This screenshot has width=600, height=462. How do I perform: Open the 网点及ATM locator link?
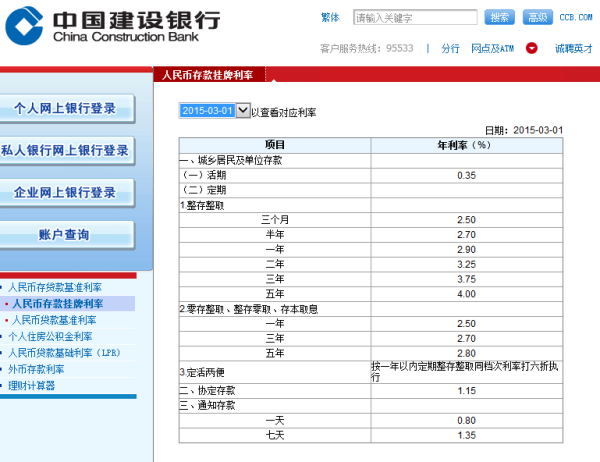click(x=492, y=48)
